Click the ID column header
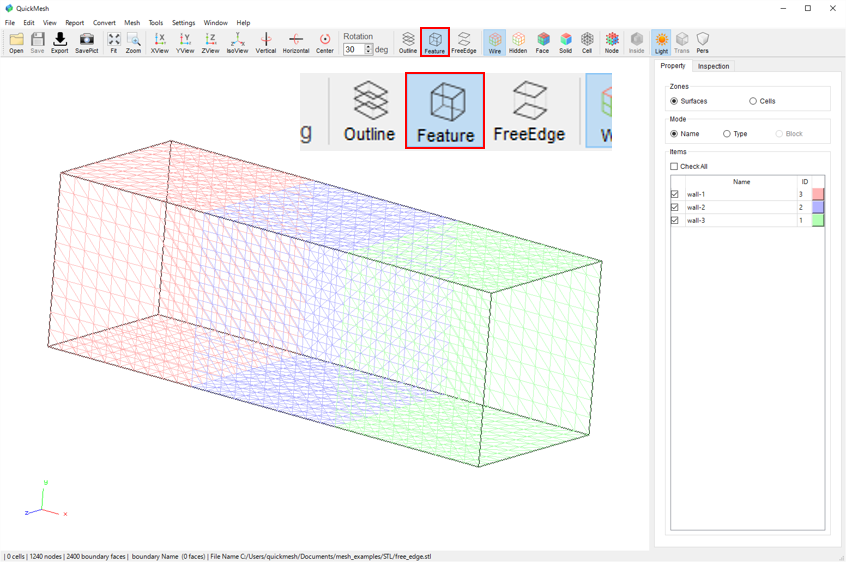Viewport: 846px width, 562px height. 804,182
